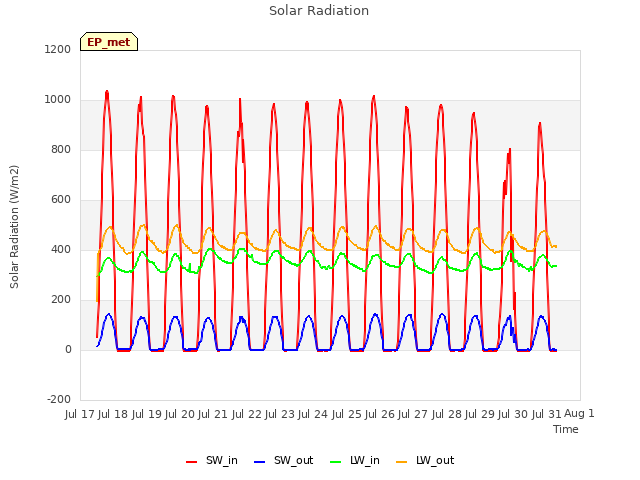Click the green LW_in legend swatch
Screen dimensions: 640x480
335,462
